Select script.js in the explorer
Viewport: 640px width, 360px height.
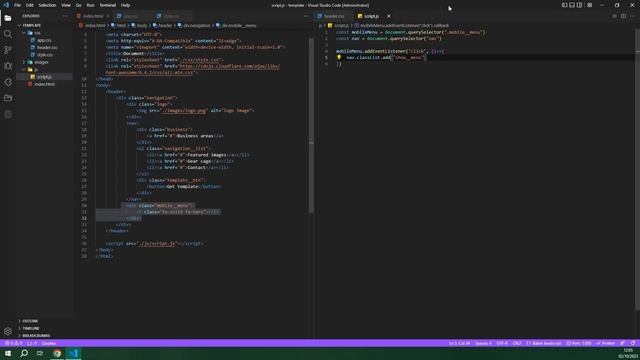44,77
